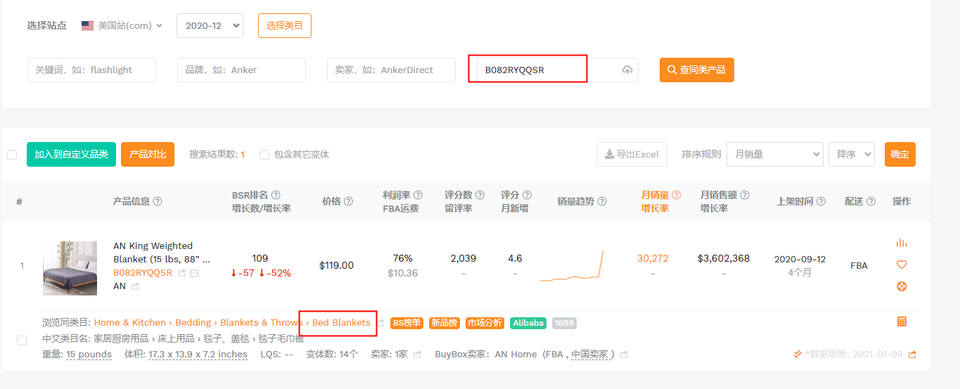
Task: Click help icon next to 产品信息 header
Action: 157,202
